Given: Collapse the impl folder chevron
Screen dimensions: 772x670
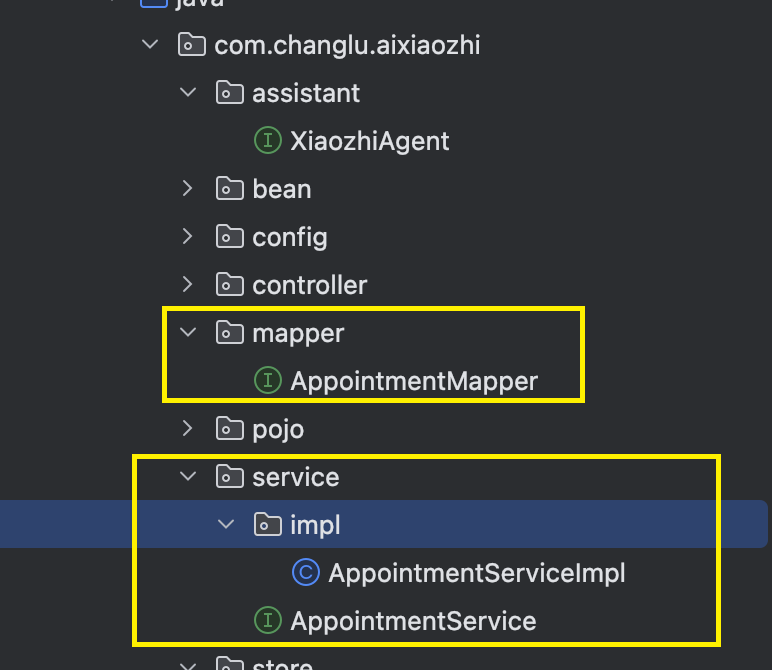Looking at the screenshot, I should tap(226, 524).
